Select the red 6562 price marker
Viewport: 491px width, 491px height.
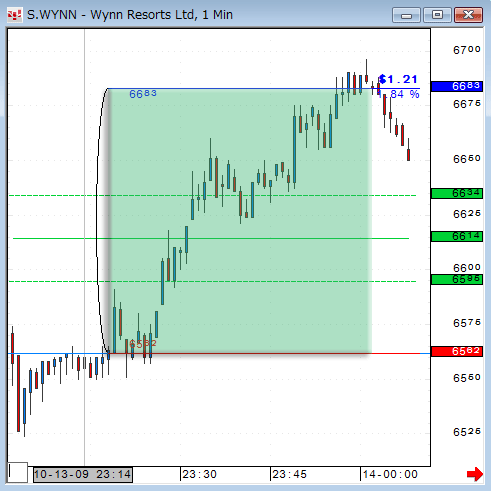click(x=457, y=351)
